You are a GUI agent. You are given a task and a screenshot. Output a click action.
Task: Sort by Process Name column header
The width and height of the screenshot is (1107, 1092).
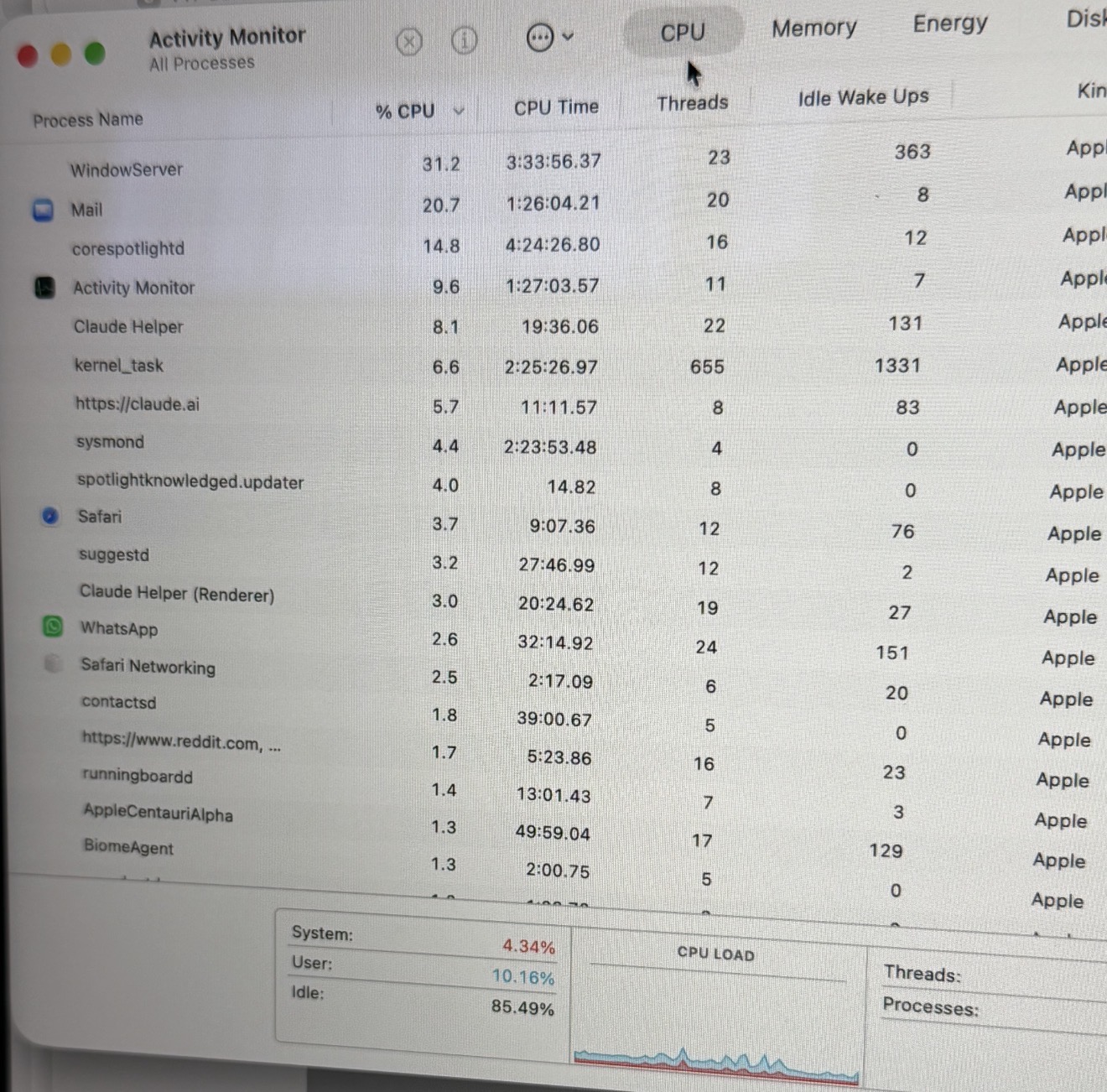pos(88,120)
